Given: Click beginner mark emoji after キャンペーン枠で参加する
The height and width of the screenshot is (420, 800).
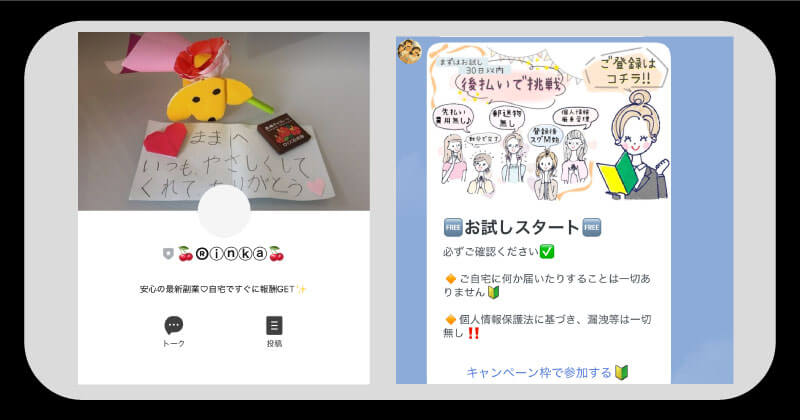Looking at the screenshot, I should [621, 373].
